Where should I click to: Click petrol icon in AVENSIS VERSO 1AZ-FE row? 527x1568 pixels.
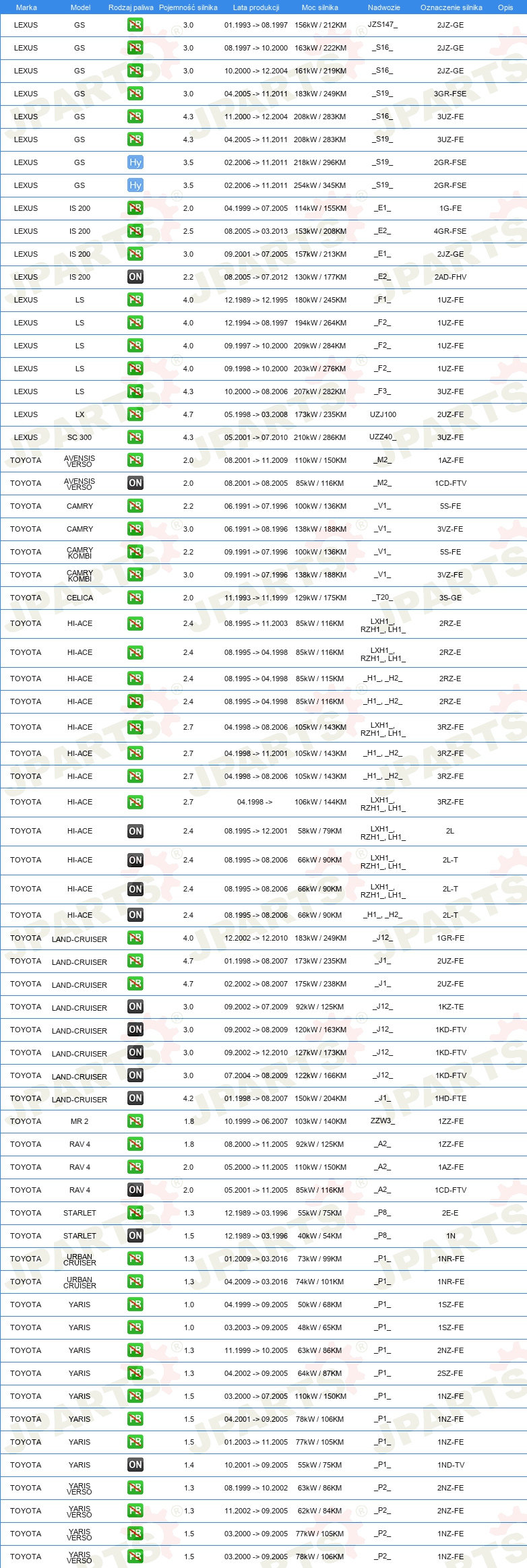(135, 460)
